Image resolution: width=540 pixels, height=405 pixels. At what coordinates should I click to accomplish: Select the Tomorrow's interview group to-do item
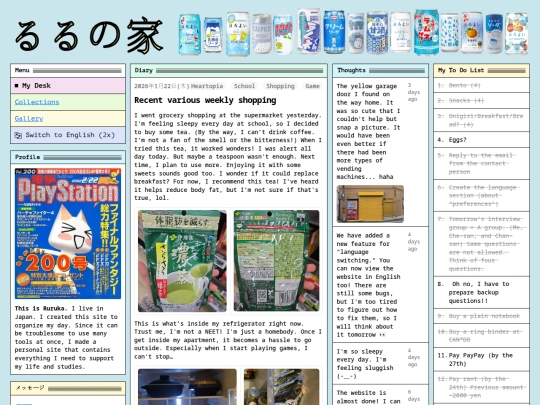481,244
